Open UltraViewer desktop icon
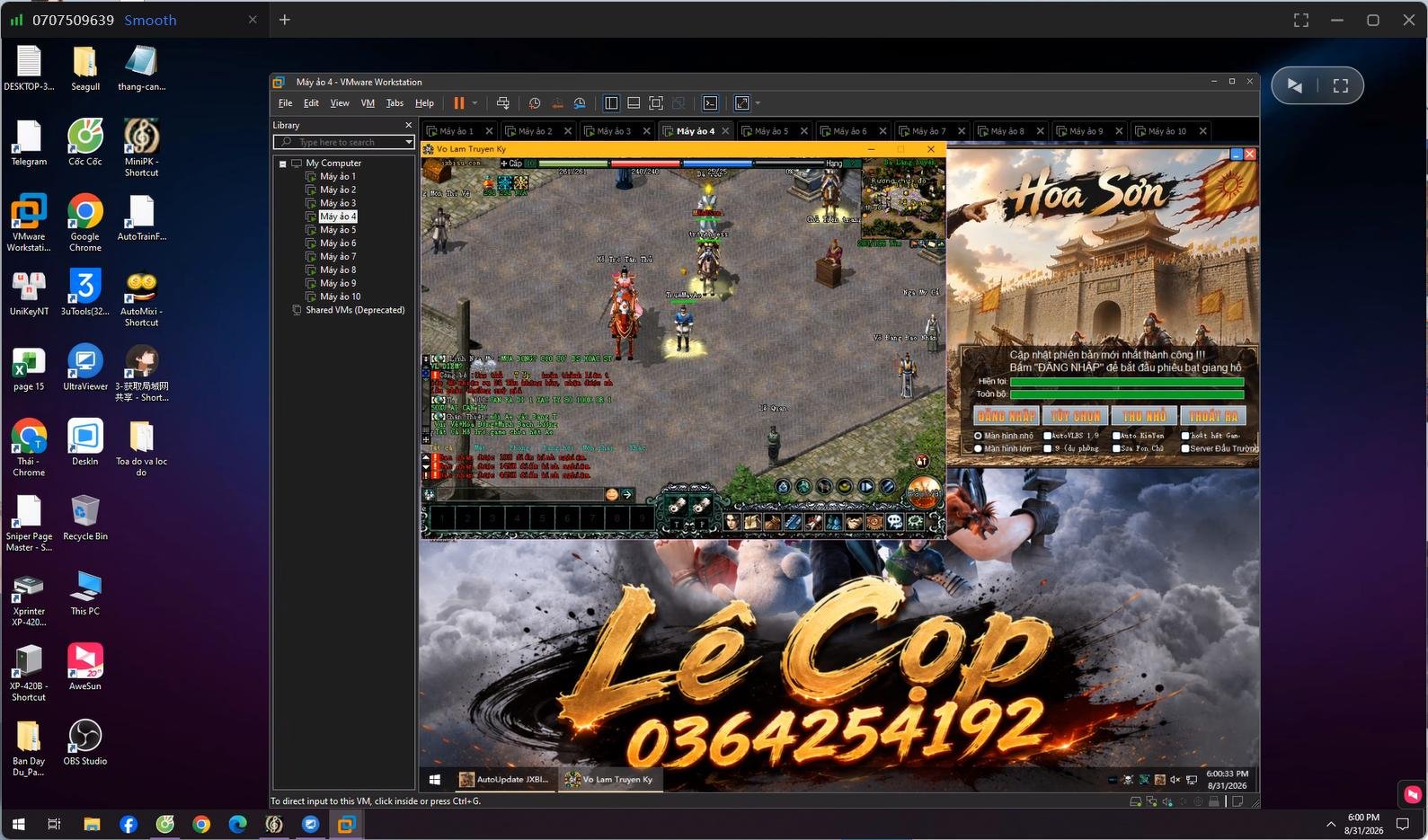 (x=84, y=367)
